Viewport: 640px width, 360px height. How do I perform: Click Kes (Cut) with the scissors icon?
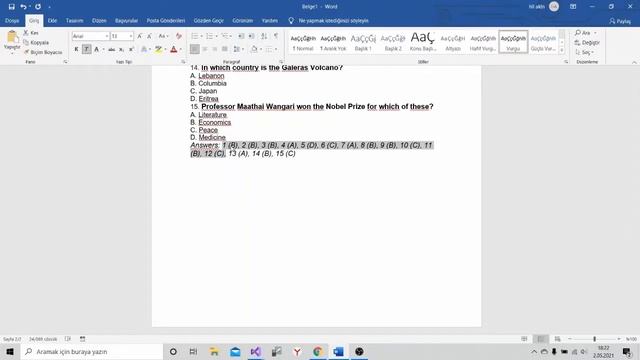31,33
